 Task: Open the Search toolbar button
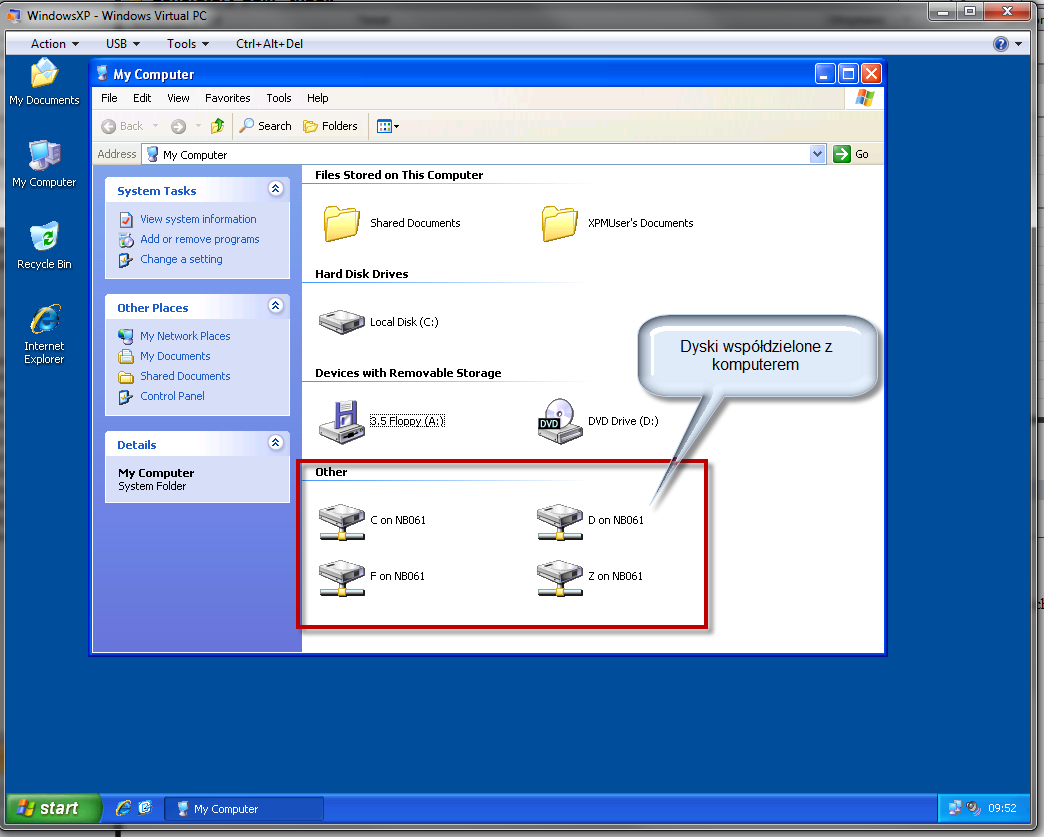tap(266, 126)
